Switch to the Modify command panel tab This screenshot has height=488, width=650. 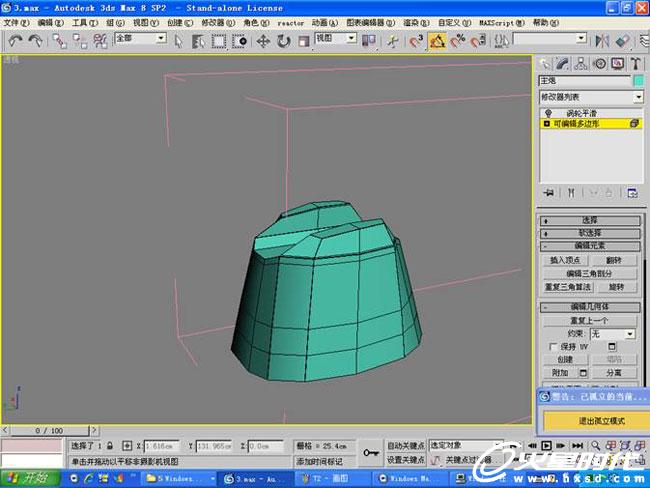(x=563, y=64)
